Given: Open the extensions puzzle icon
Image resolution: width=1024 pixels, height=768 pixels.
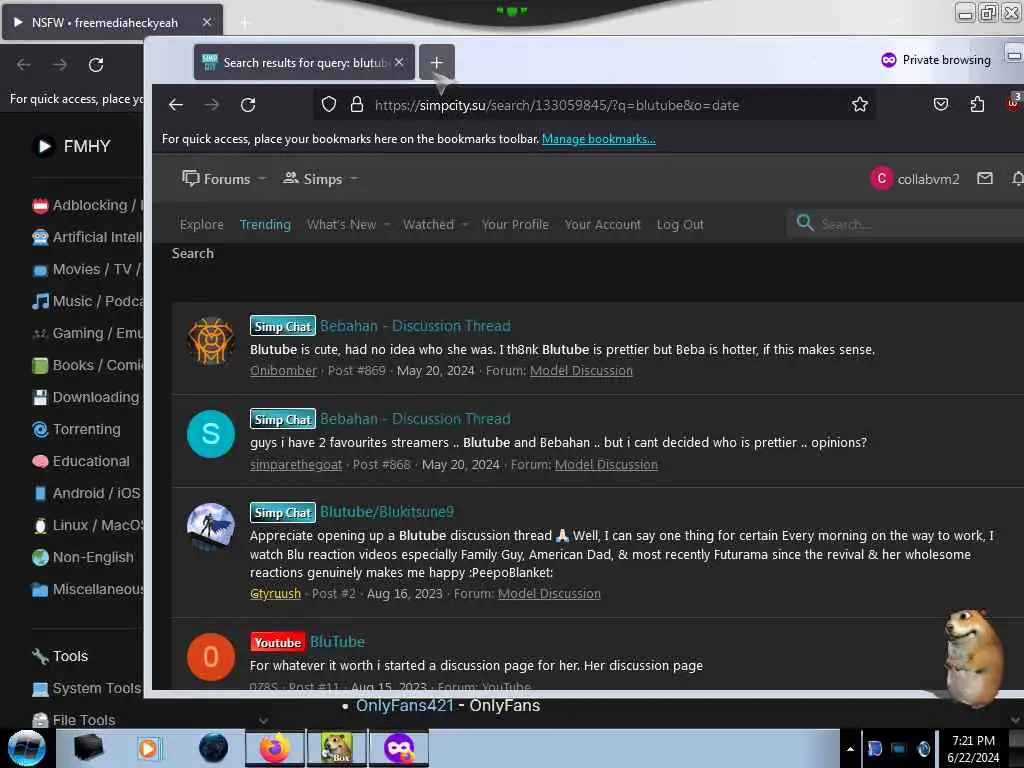Looking at the screenshot, I should [x=977, y=104].
